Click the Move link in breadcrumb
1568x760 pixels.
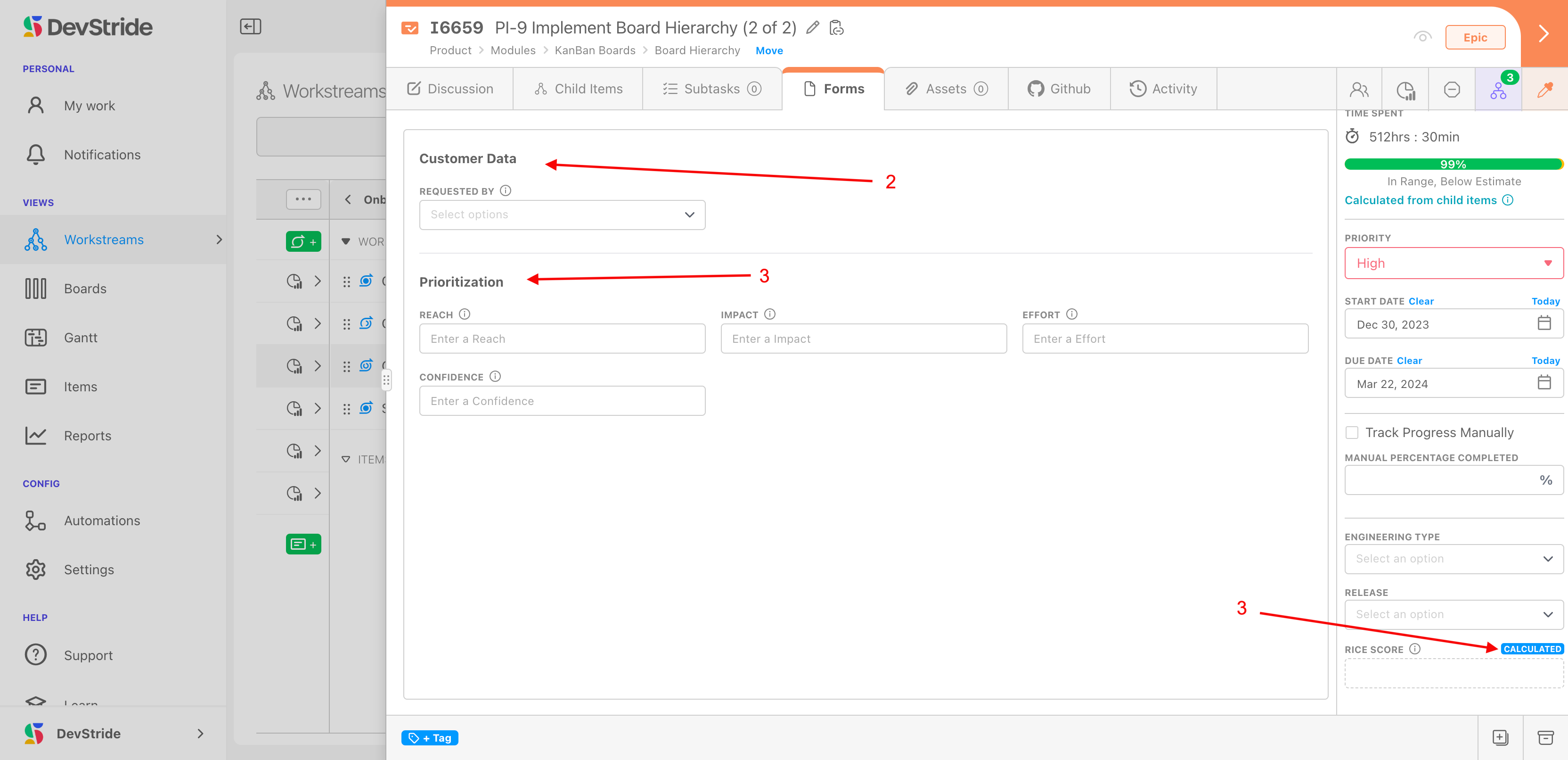click(769, 50)
